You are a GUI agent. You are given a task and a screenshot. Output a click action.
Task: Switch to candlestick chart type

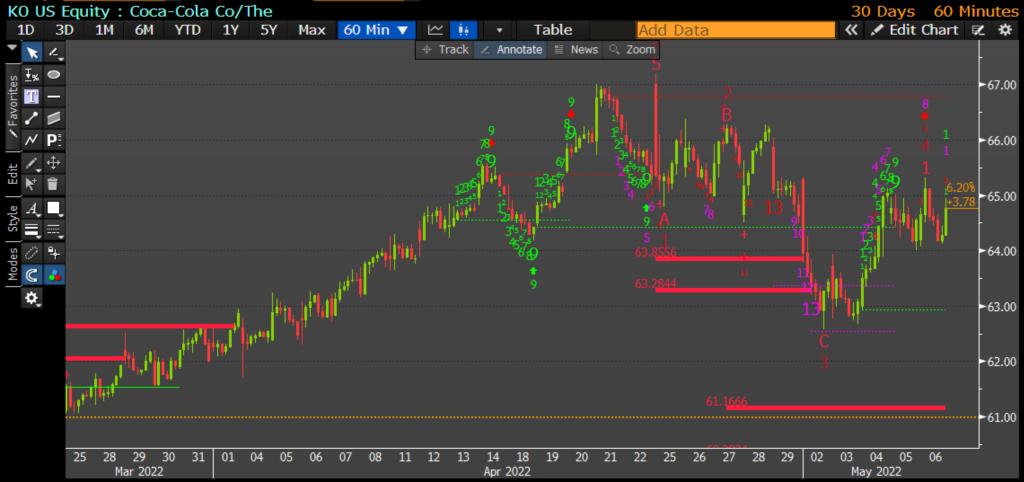tap(464, 30)
